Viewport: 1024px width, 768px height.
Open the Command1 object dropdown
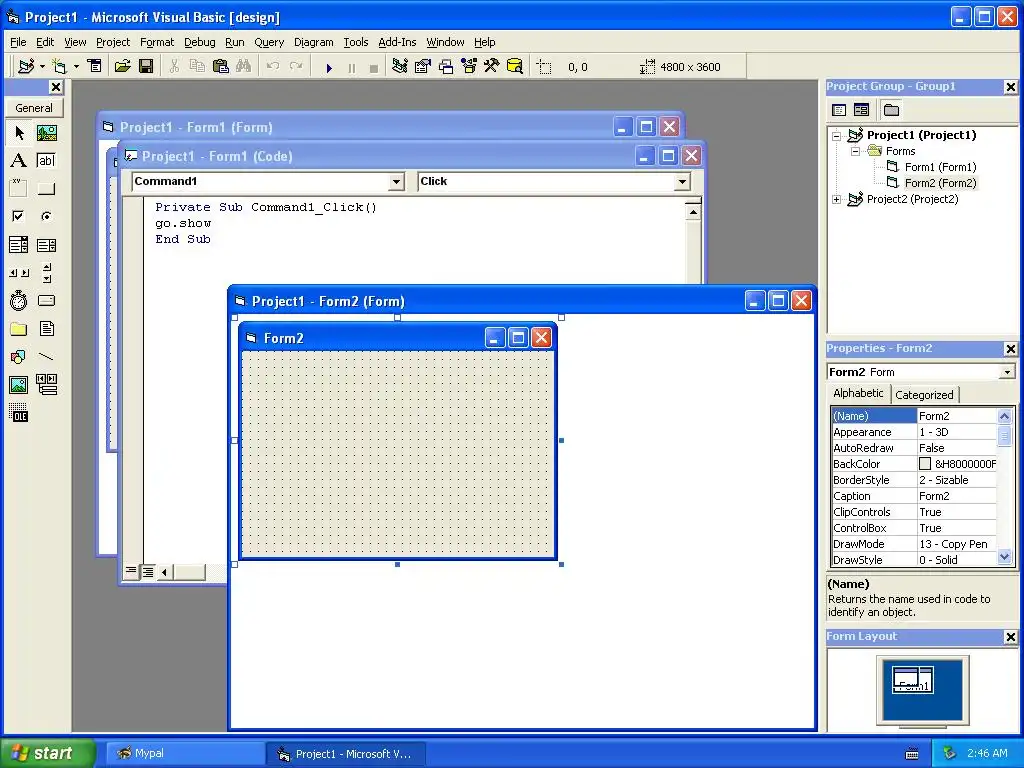[396, 182]
